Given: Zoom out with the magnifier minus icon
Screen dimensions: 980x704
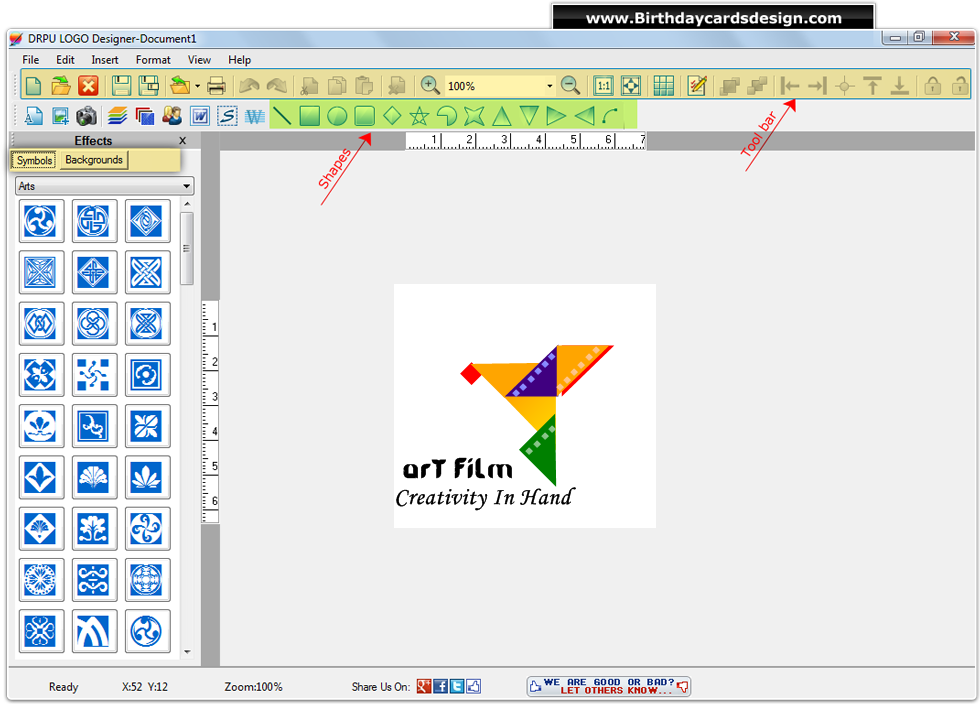Looking at the screenshot, I should pyautogui.click(x=570, y=85).
